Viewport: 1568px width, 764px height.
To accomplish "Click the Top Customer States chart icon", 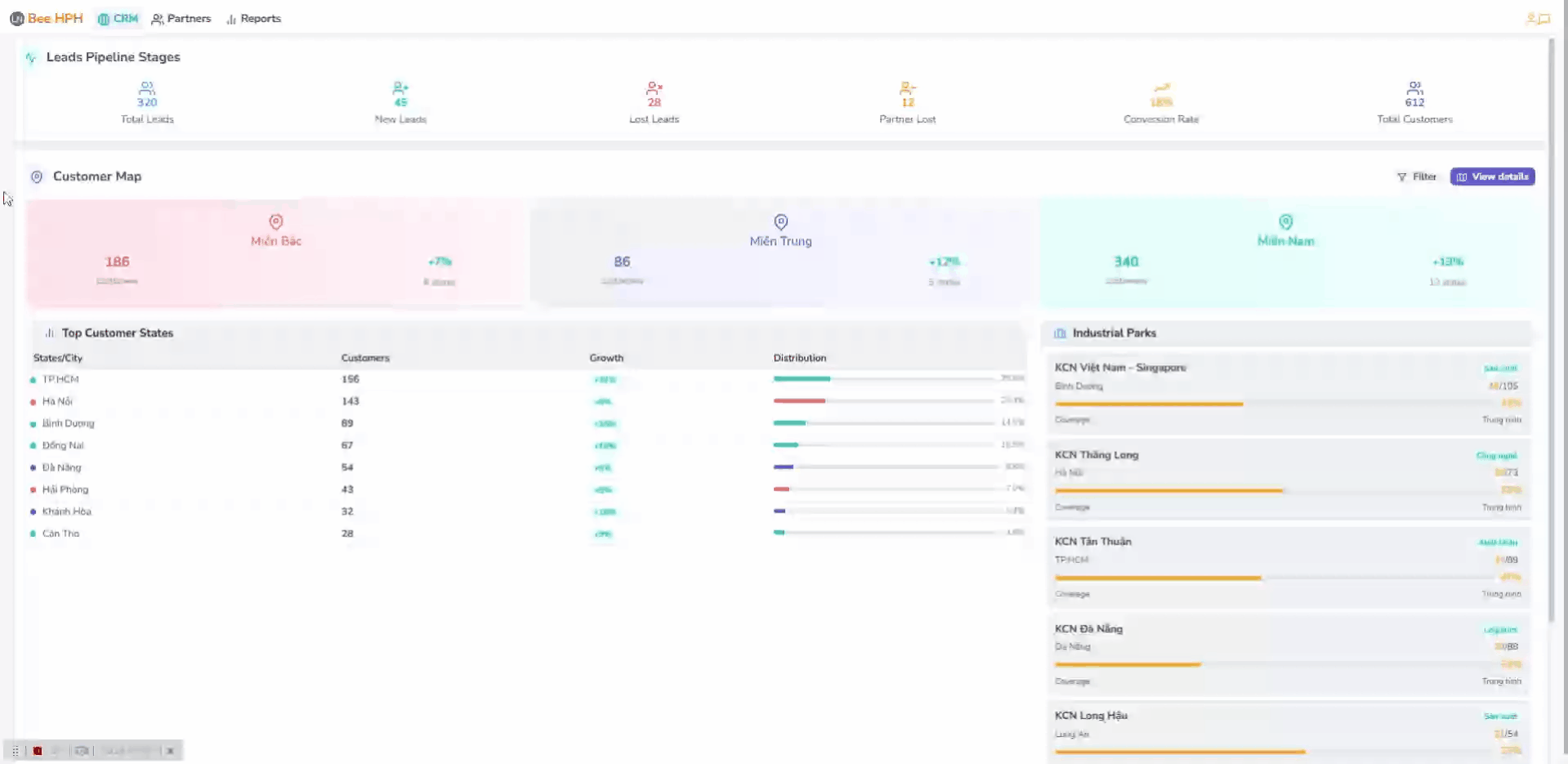I will coord(49,333).
